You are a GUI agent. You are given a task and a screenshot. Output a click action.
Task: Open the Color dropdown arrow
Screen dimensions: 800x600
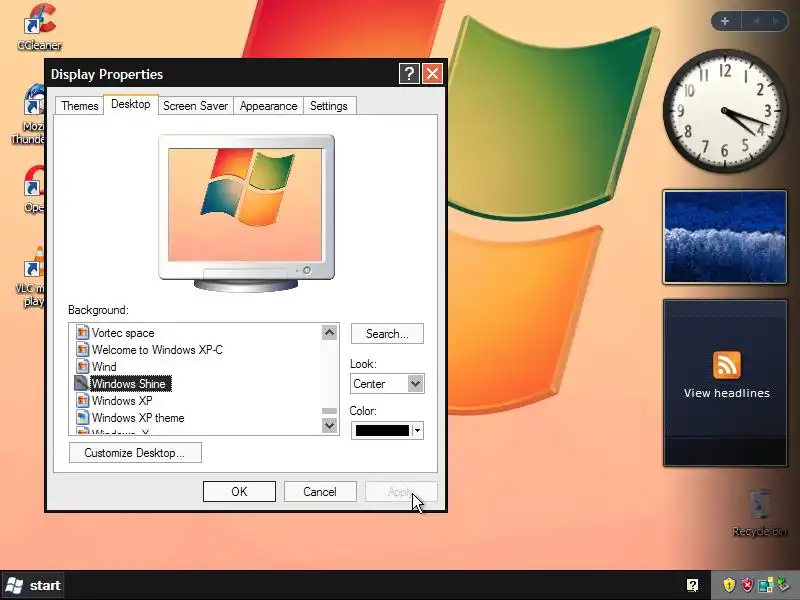[417, 430]
